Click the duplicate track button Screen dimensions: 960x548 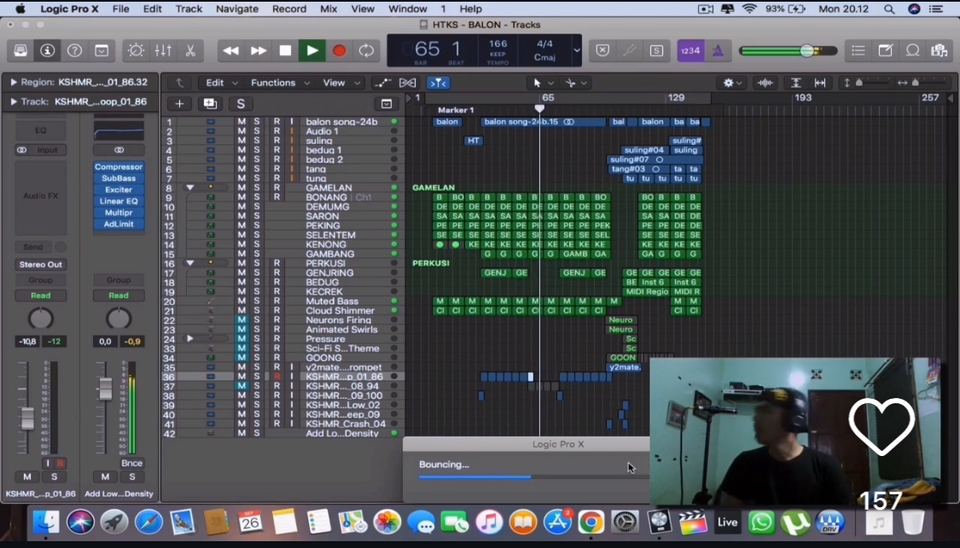(x=210, y=103)
